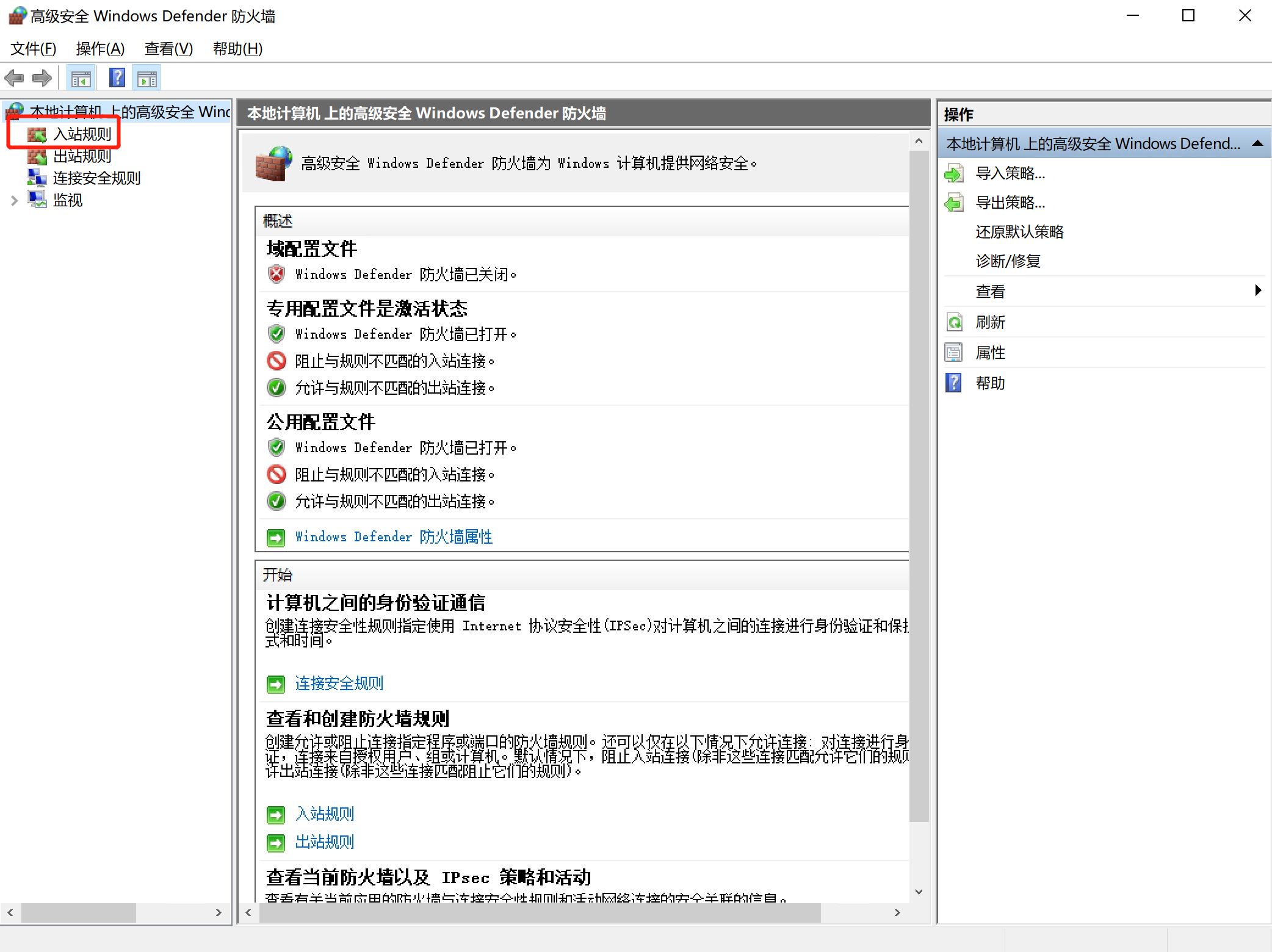The height and width of the screenshot is (952, 1272).
Task: Open the 文件(F) menu
Action: coord(34,49)
